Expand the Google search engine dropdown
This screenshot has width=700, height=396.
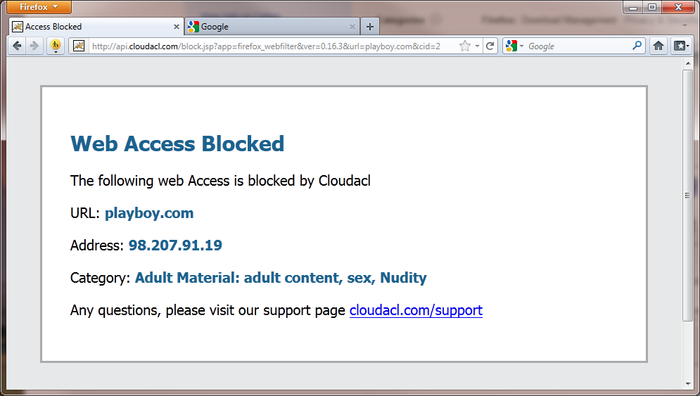pos(515,46)
